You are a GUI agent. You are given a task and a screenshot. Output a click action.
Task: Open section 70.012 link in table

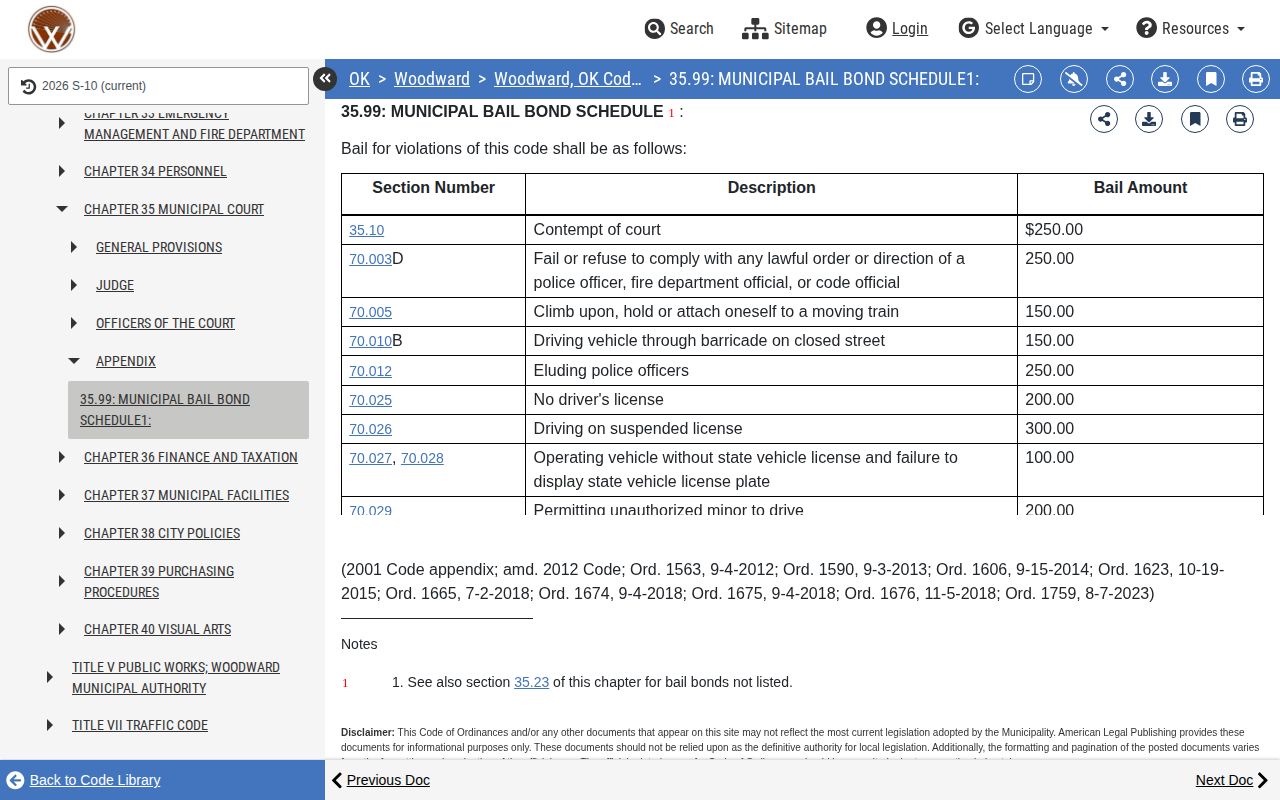point(370,371)
